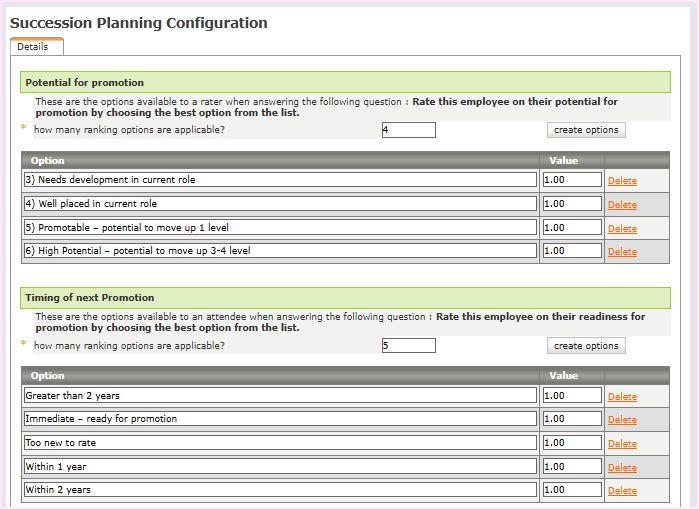Image resolution: width=699 pixels, height=509 pixels.
Task: Click create options for Potential for promotion
Action: pos(586,130)
